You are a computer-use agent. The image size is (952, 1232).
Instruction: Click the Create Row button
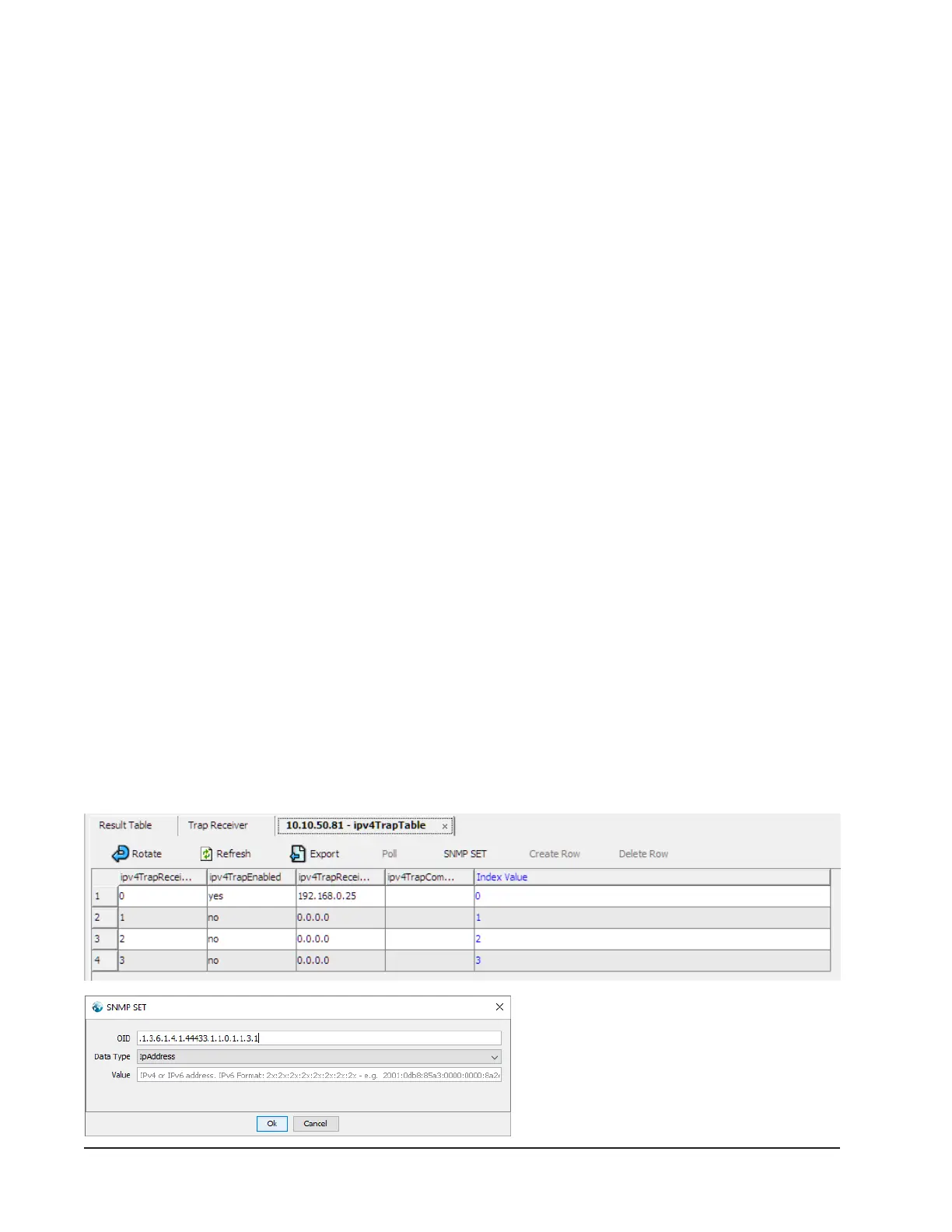555,854
